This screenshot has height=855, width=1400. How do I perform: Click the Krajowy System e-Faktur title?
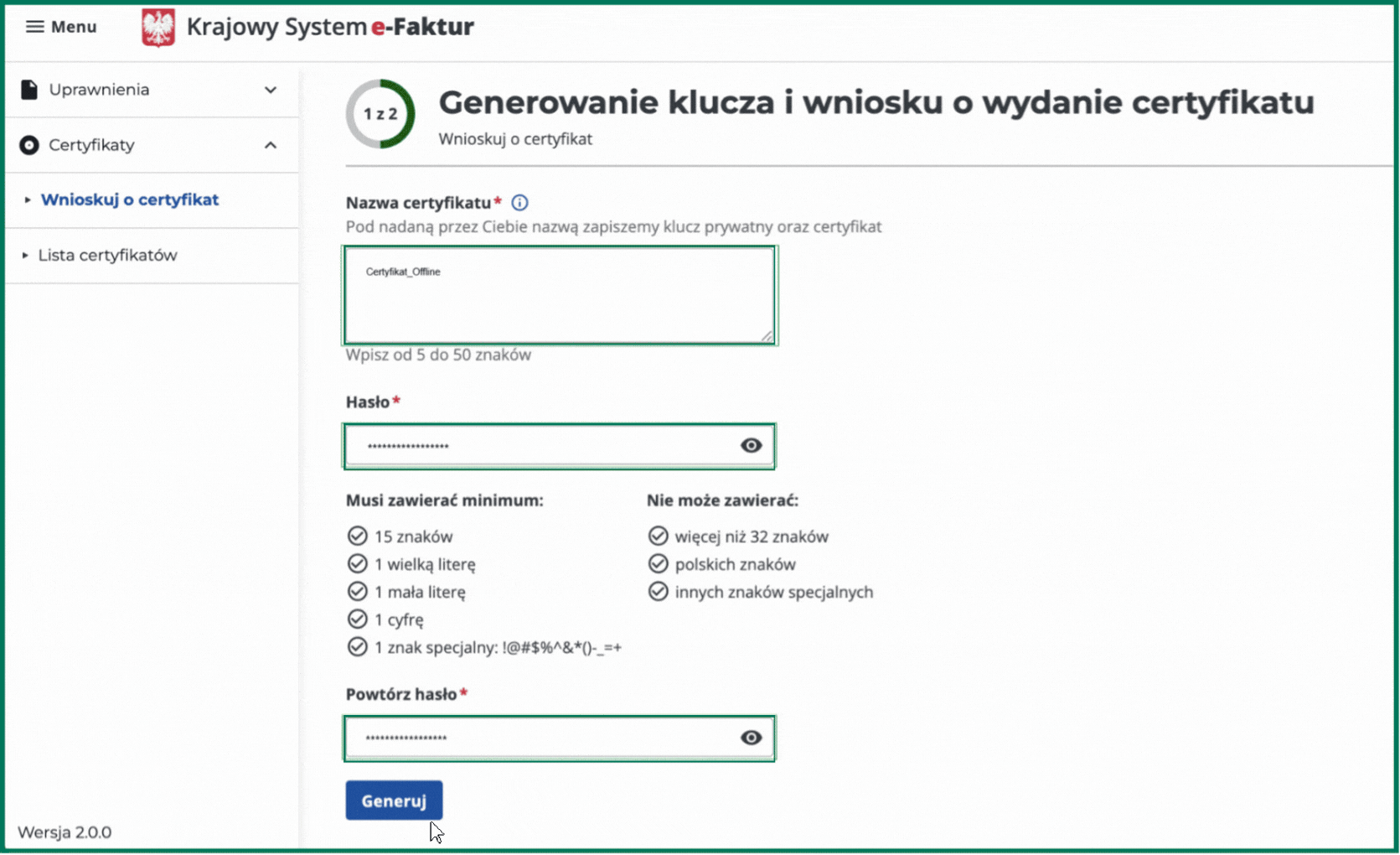pos(330,27)
